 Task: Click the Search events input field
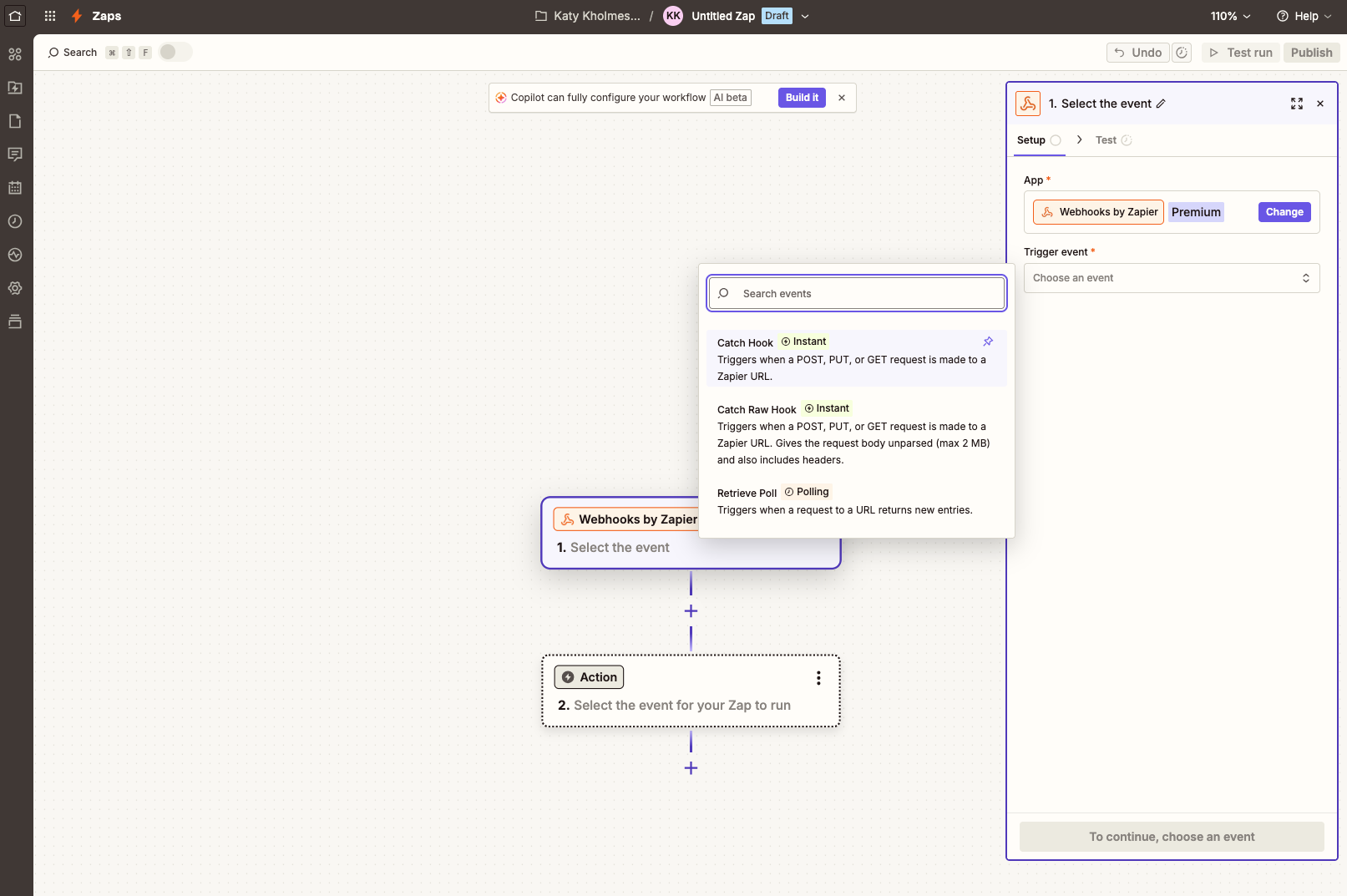tap(856, 293)
